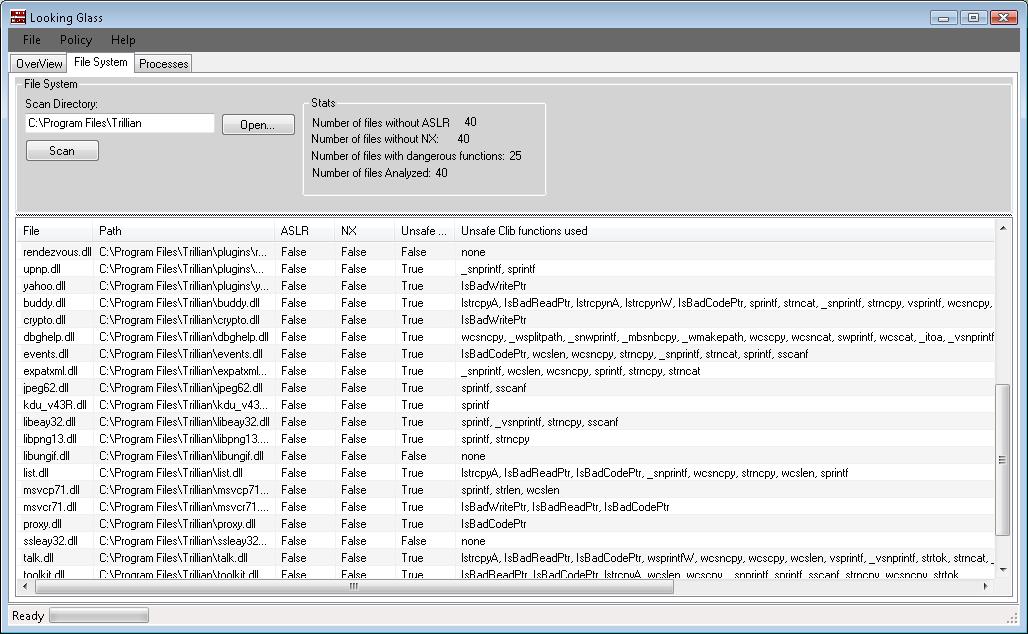Click the horizontal scrollbar right arrow
The height and width of the screenshot is (634, 1028).
[x=985, y=586]
